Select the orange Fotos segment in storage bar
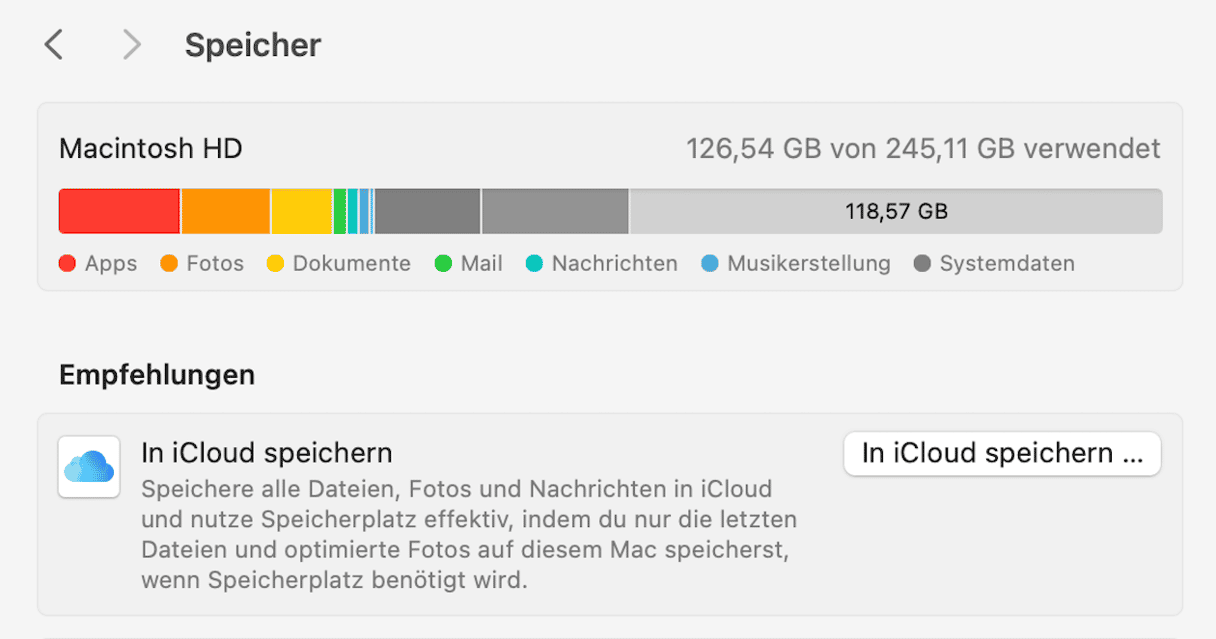 [225, 211]
